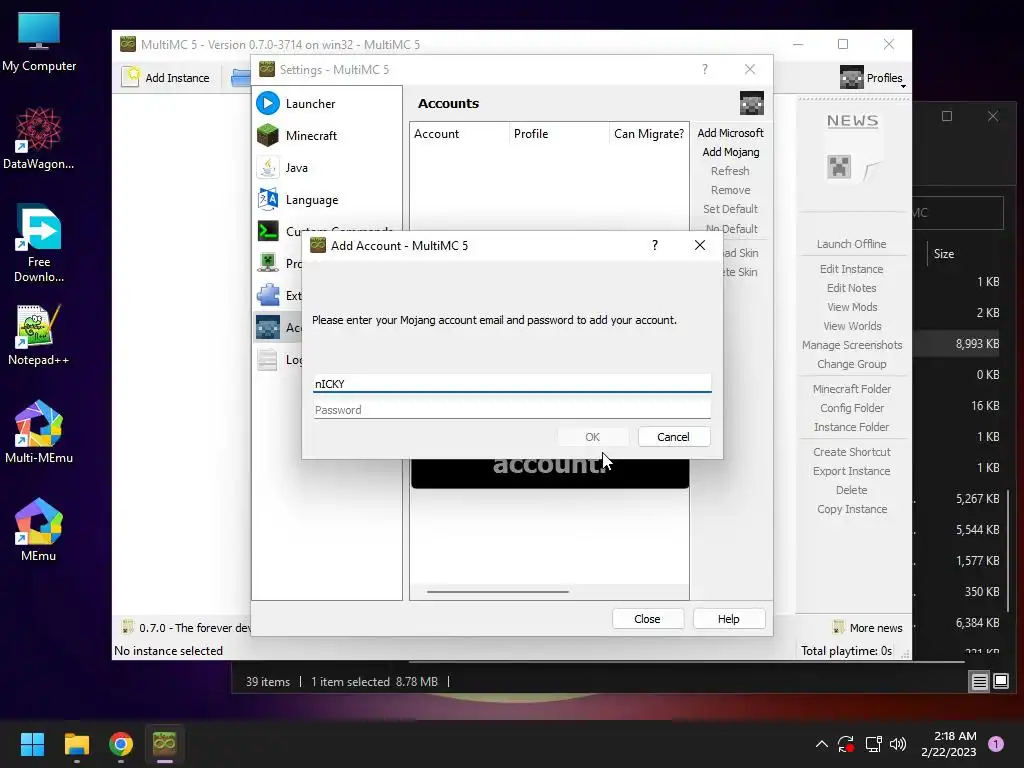Click the Password field

512,409
